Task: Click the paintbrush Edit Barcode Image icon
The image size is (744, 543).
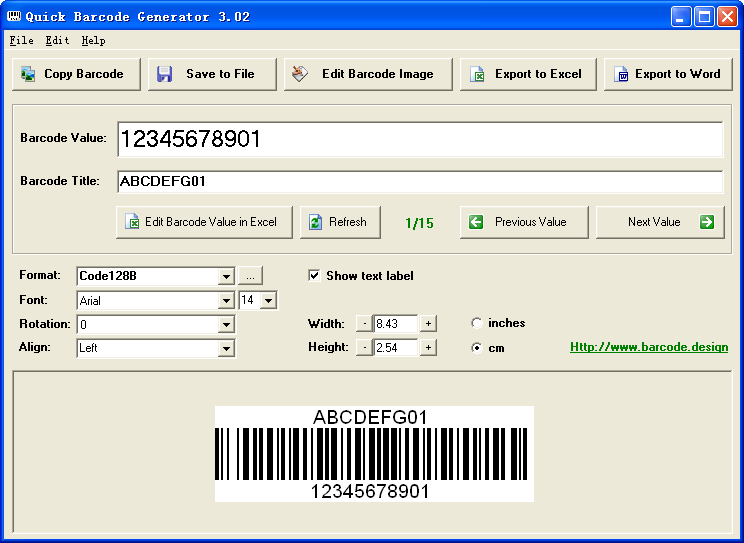Action: pyautogui.click(x=300, y=74)
